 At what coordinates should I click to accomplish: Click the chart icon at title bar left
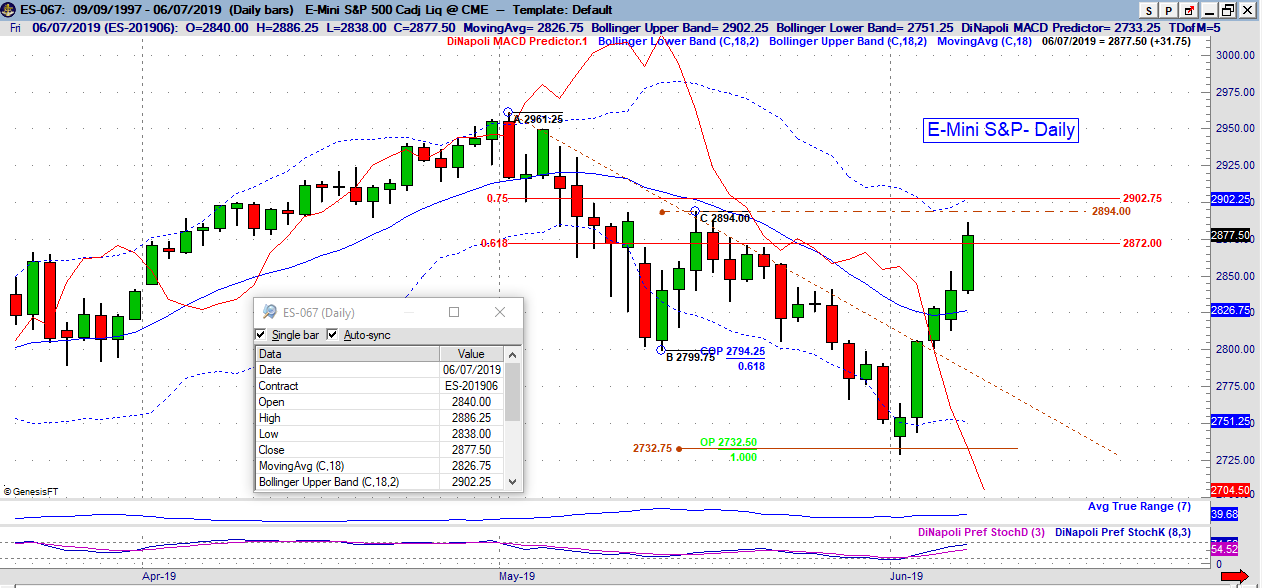(x=9, y=9)
